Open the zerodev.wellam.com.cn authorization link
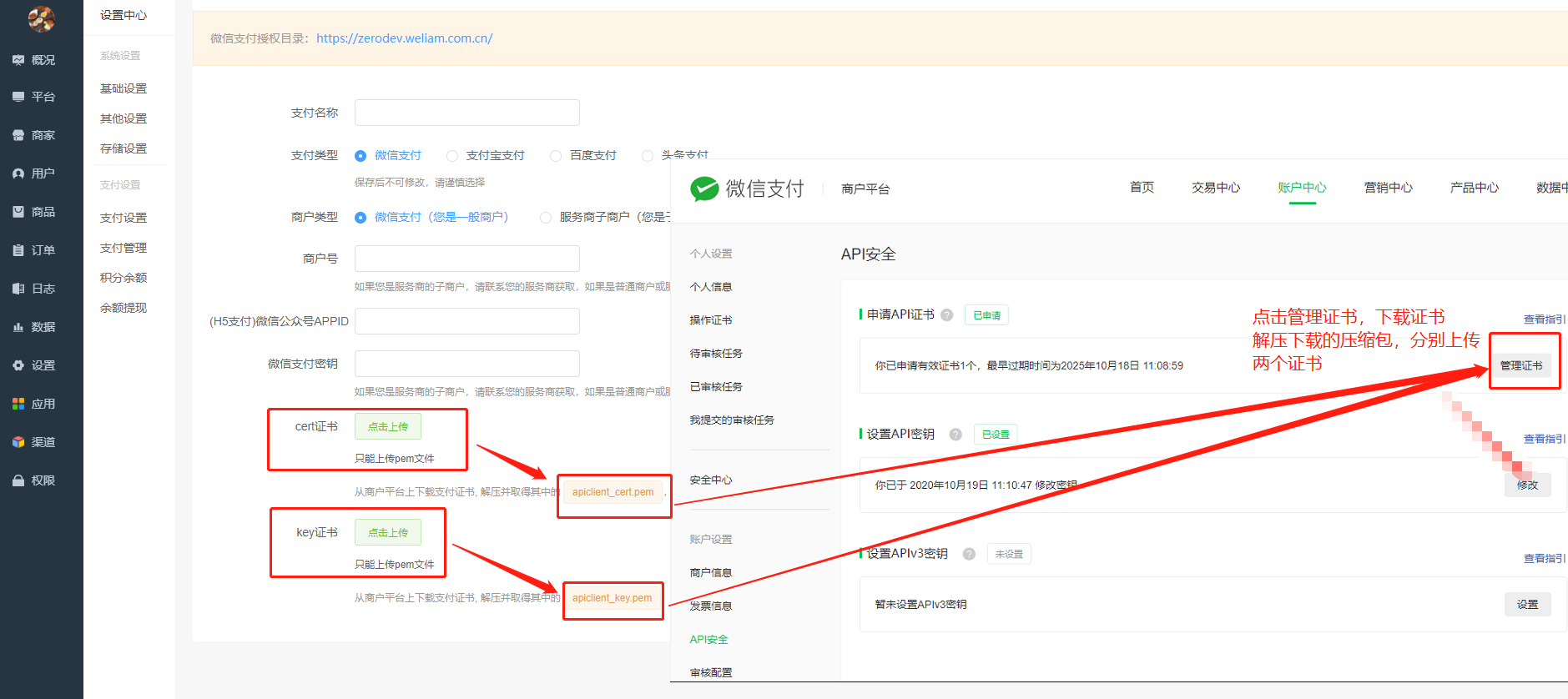Viewport: 1568px width, 699px height. (x=405, y=38)
